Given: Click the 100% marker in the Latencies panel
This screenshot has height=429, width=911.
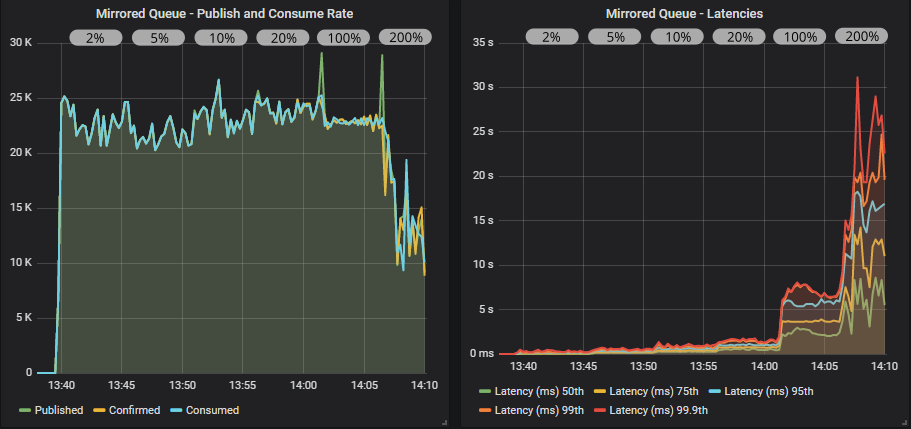Looking at the screenshot, I should 800,37.
